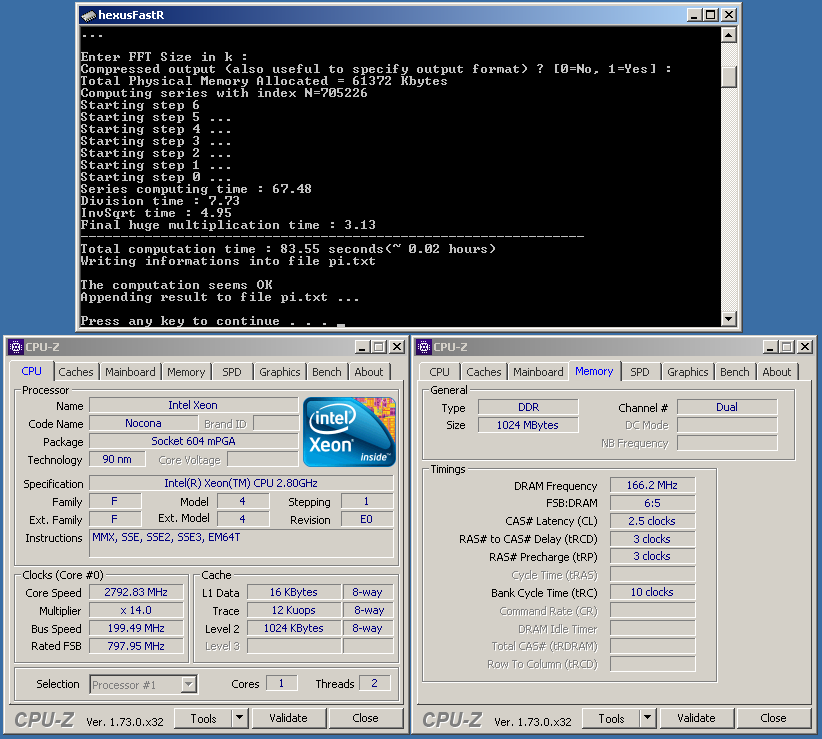Click the Core Speed value 2792.83 MHz
Image resolution: width=822 pixels, height=739 pixels.
136,592
